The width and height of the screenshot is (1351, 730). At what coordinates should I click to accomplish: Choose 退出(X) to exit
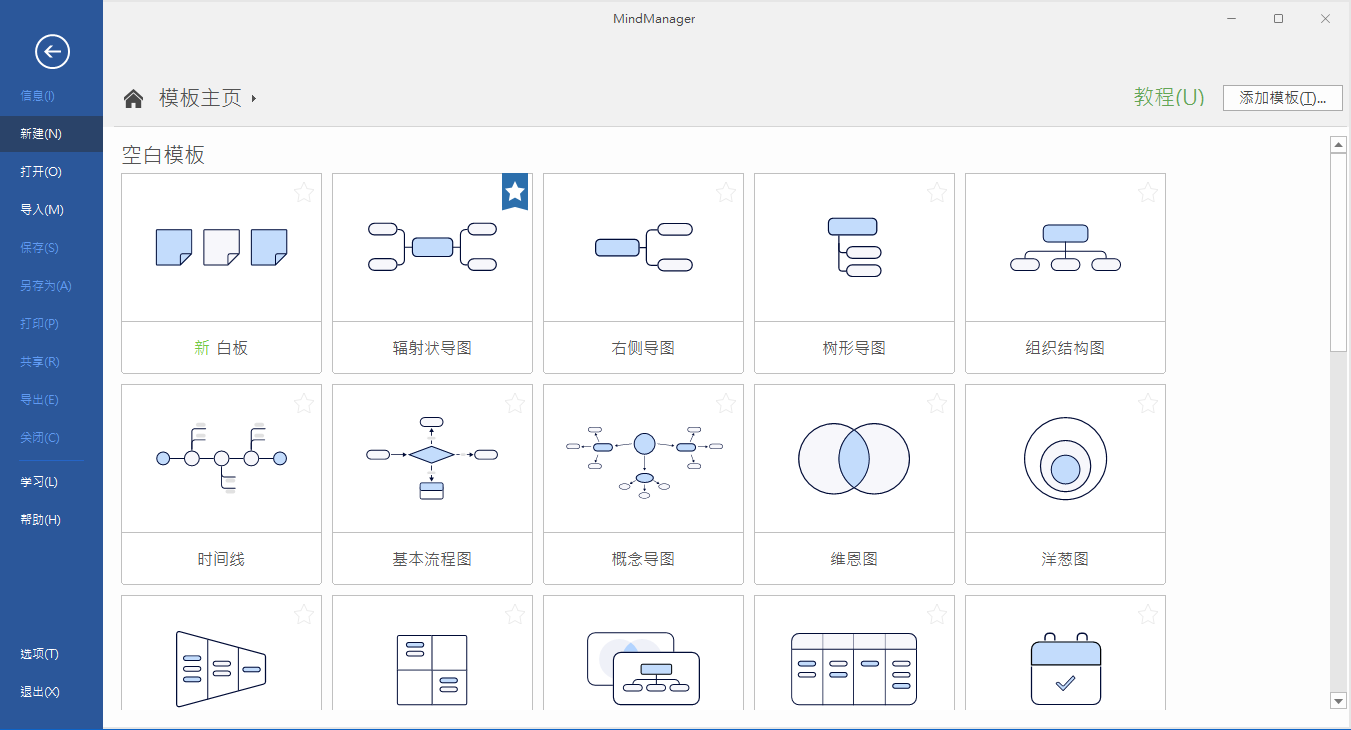pos(51,692)
